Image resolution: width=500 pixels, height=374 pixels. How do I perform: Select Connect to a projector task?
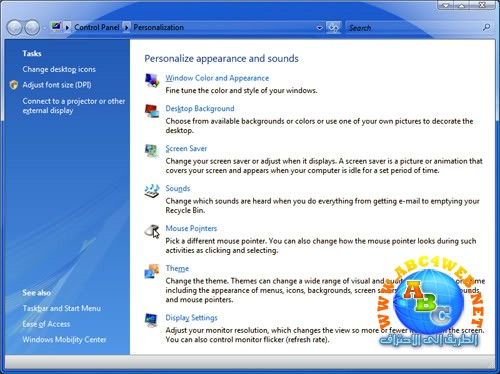tap(74, 106)
